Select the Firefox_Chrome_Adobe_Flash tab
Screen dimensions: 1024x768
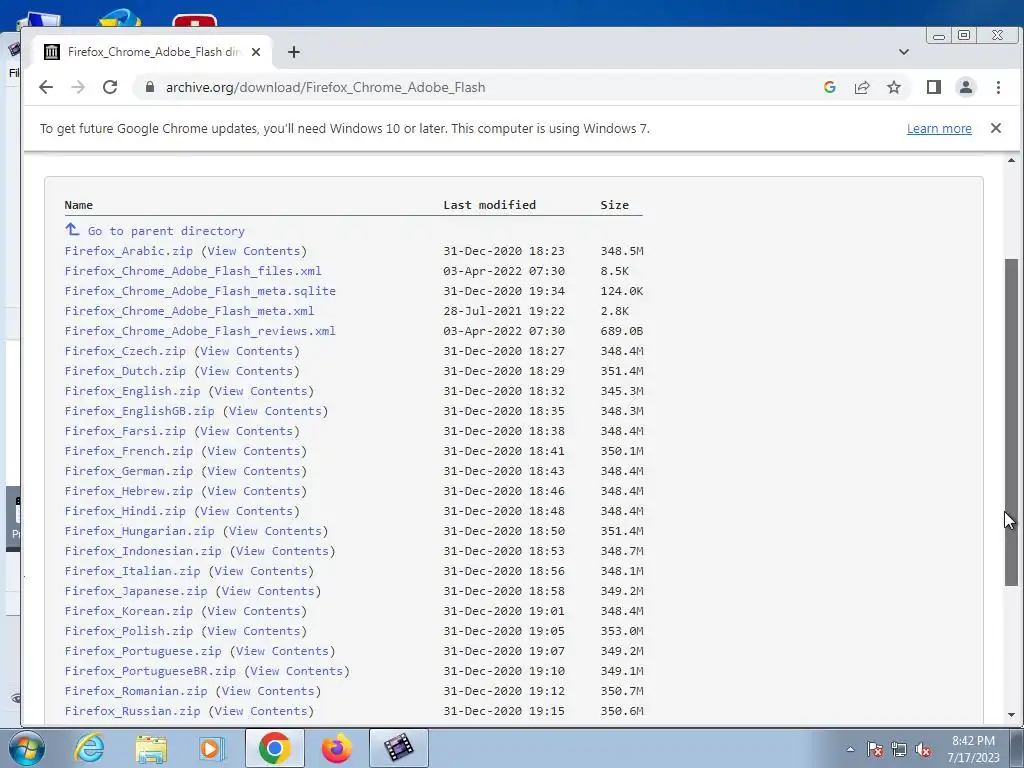pyautogui.click(x=153, y=52)
